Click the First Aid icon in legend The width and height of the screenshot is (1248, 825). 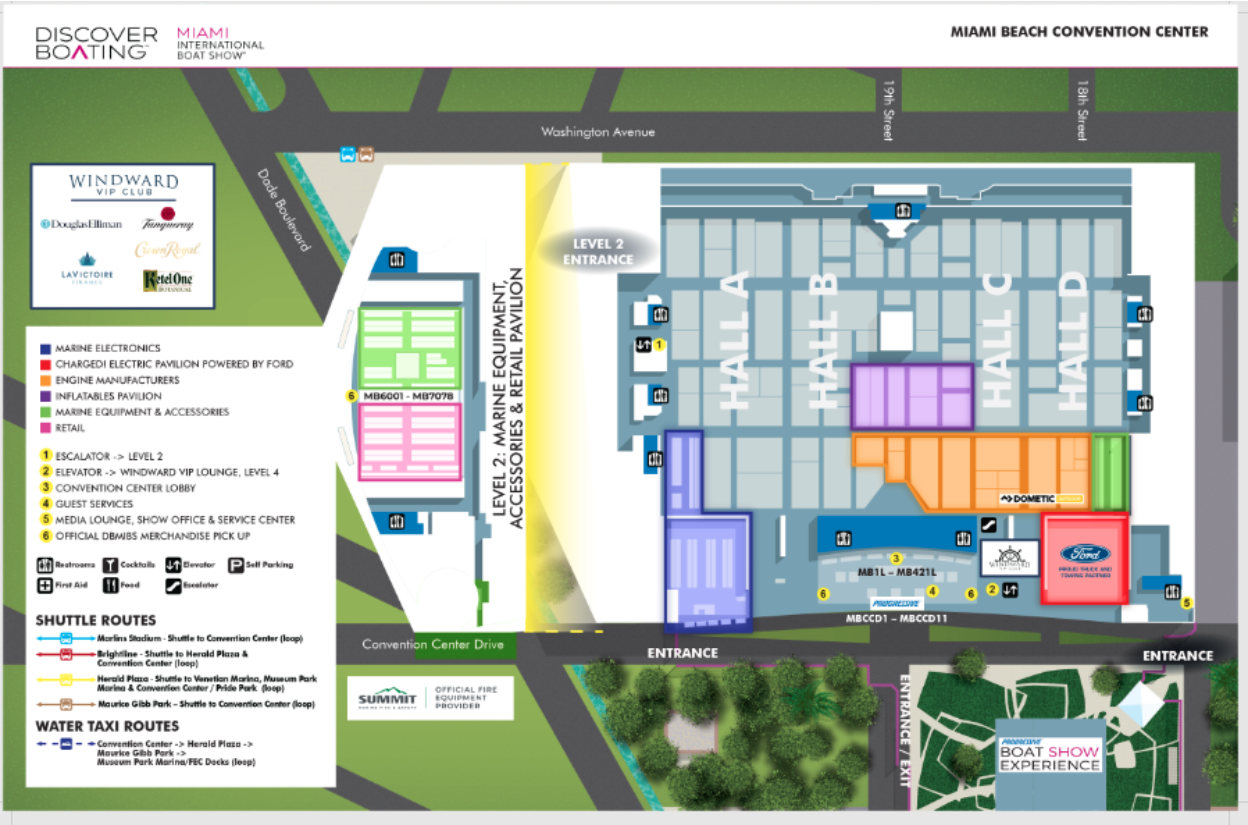click(x=43, y=585)
